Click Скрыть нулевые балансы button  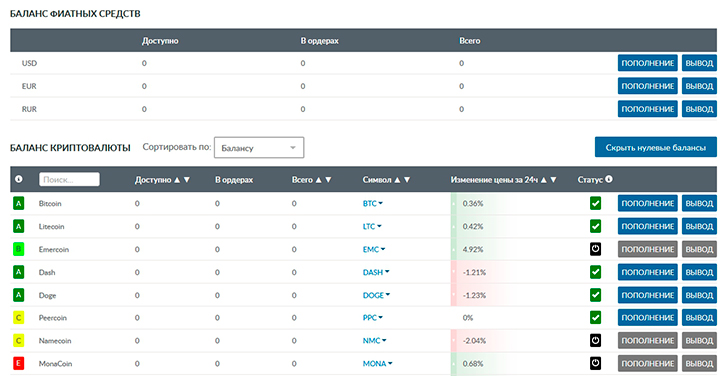tap(655, 147)
